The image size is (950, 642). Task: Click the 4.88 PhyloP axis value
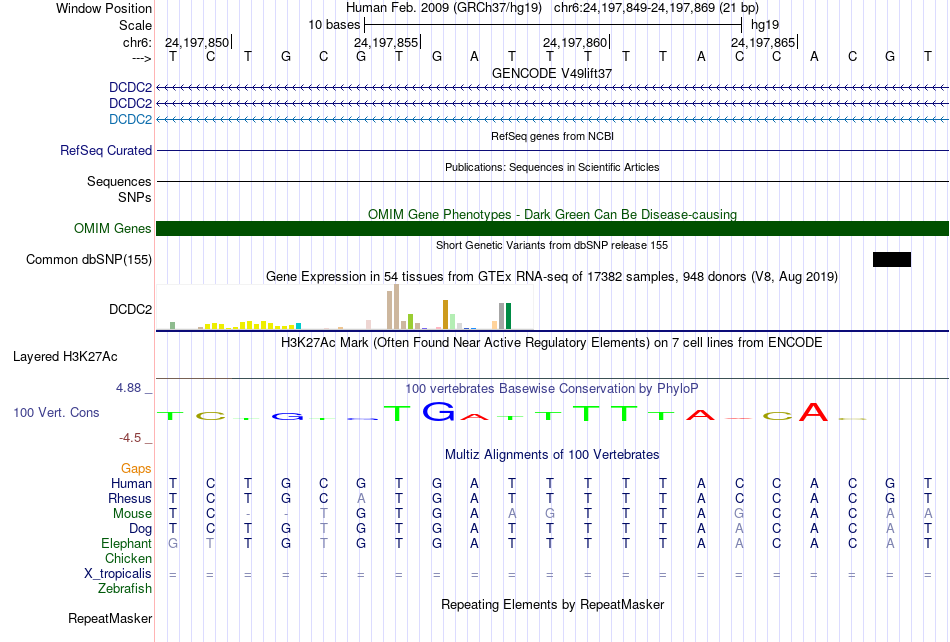128,388
